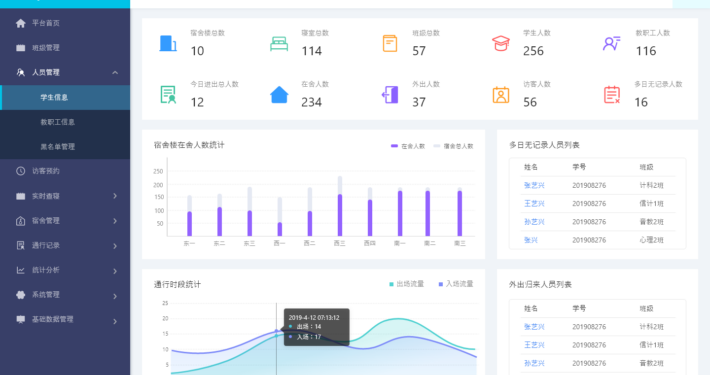Image resolution: width=710 pixels, height=375 pixels.
Task: Open 孙艺兴 in the 外出归来人员列表 table
Action: tap(534, 363)
